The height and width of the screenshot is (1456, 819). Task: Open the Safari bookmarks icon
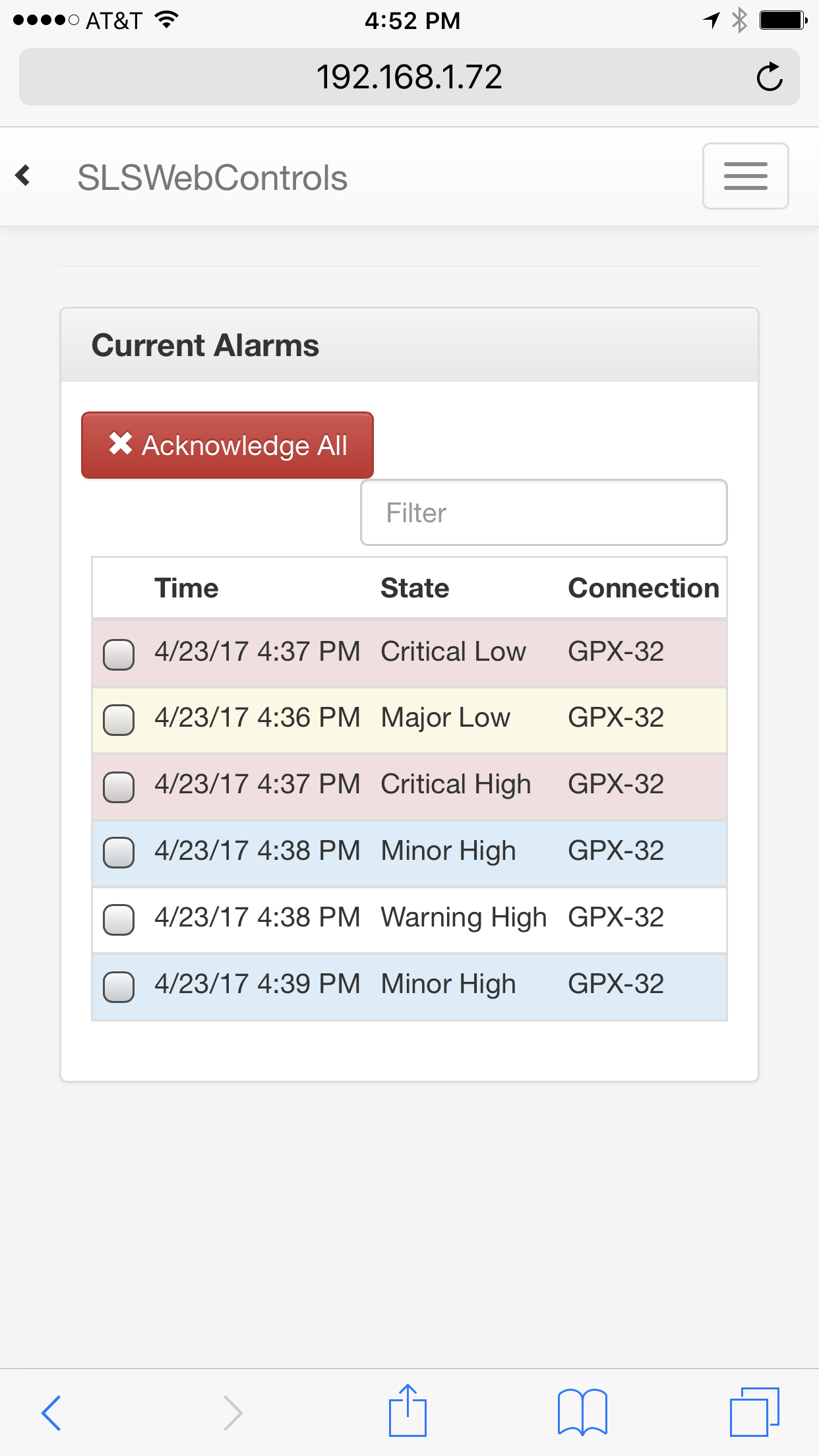(582, 1412)
